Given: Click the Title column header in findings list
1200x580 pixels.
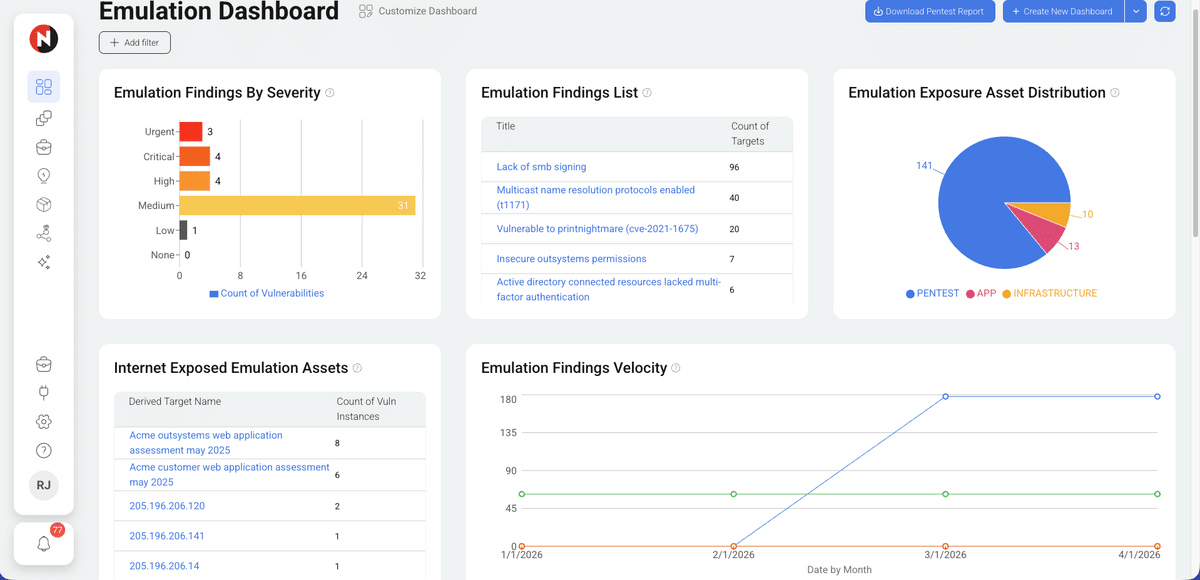Looking at the screenshot, I should coord(506,126).
